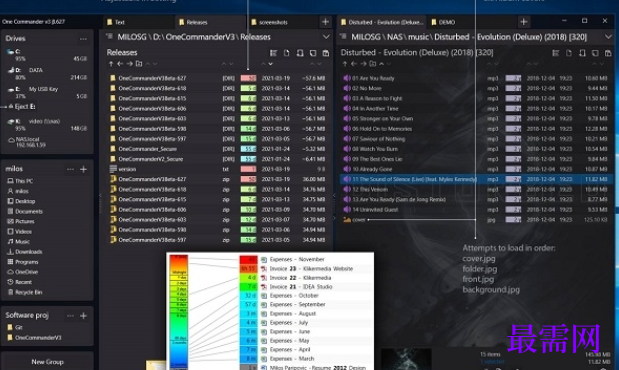Open the Drives panel three-dot menu

83,39
